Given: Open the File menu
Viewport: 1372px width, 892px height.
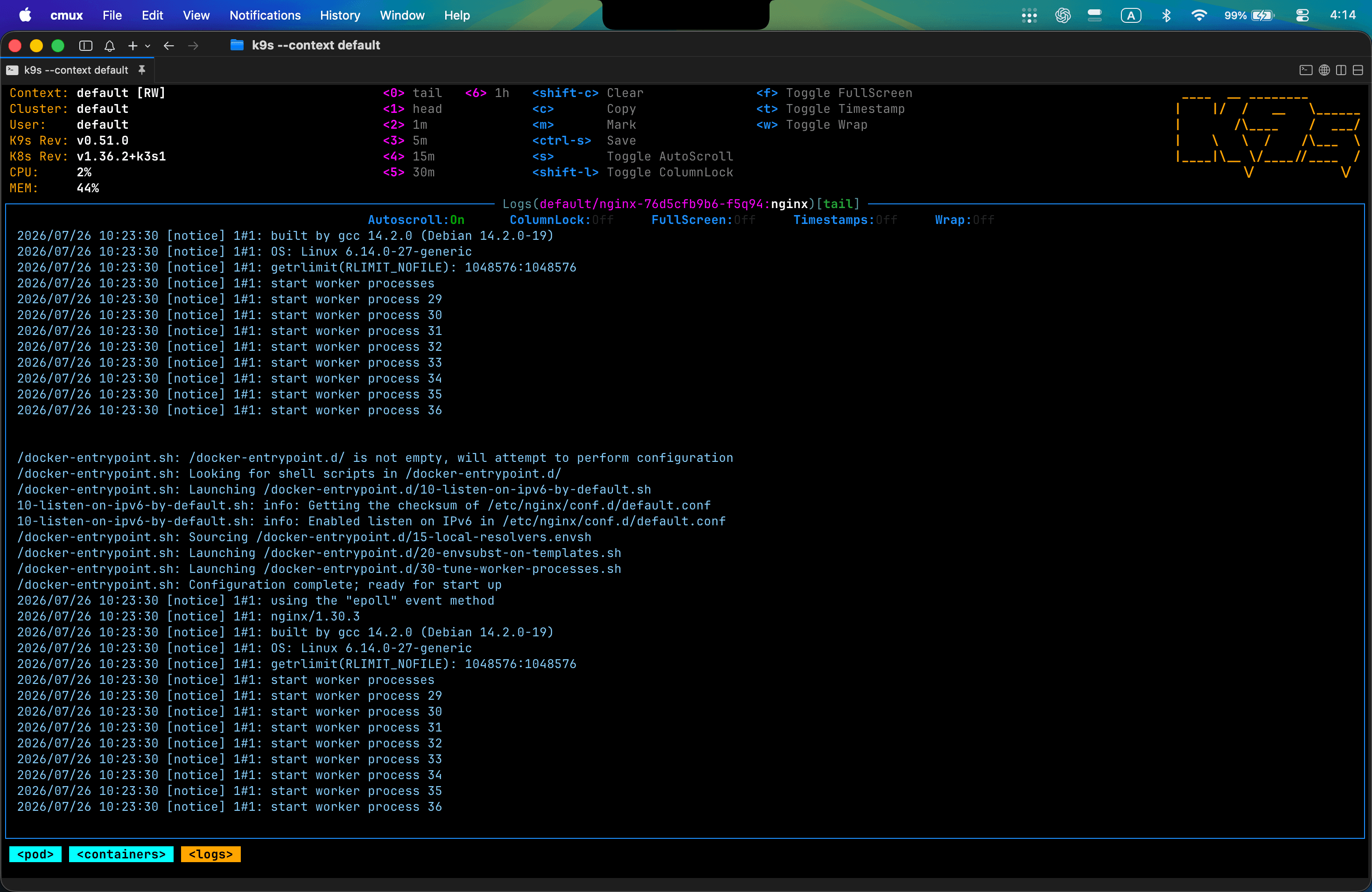Looking at the screenshot, I should coord(112,15).
